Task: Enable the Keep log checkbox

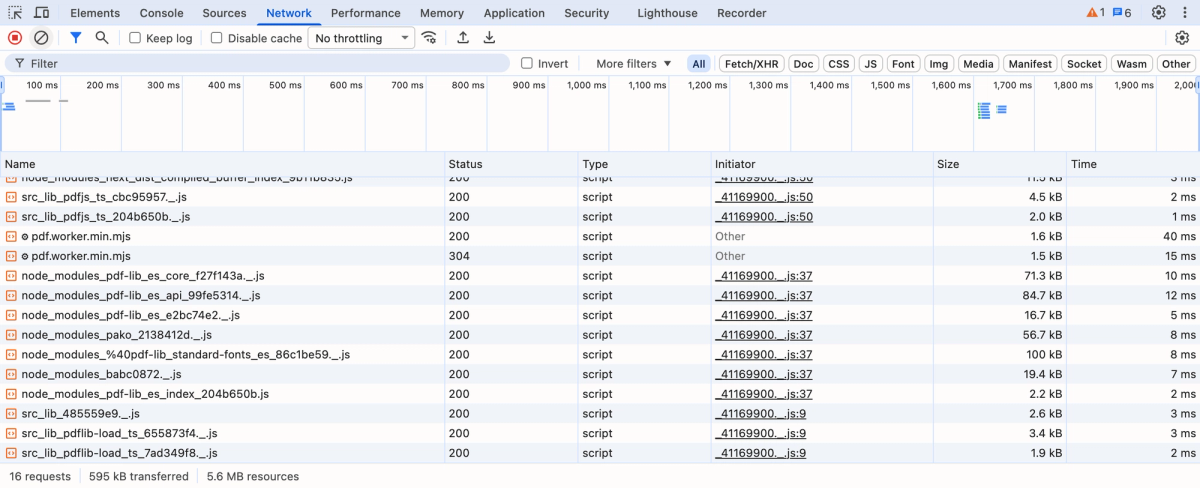Action: 135,38
